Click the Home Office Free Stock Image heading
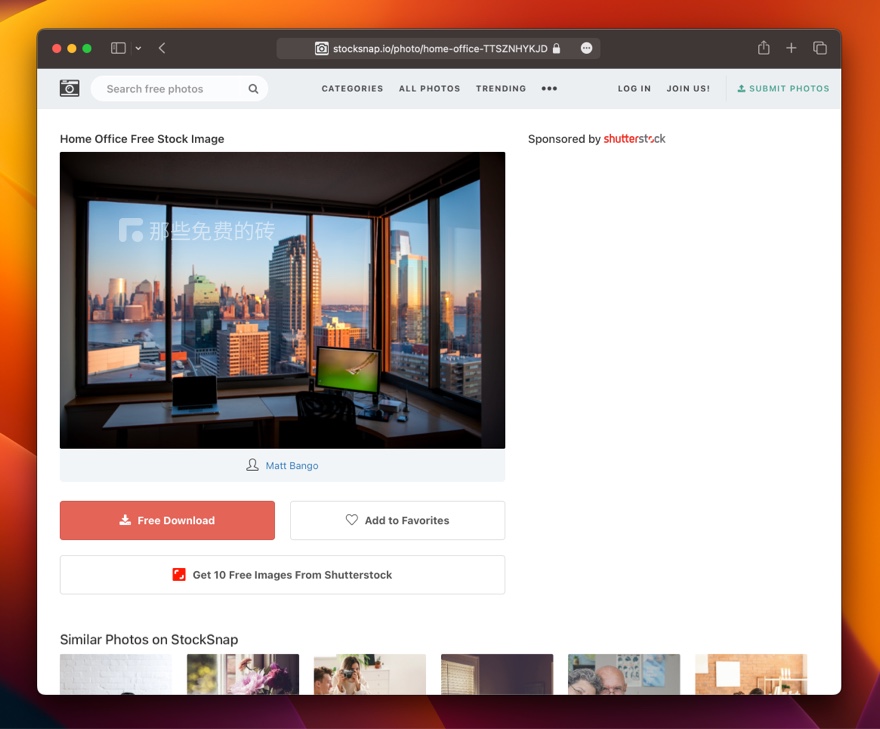 point(142,139)
